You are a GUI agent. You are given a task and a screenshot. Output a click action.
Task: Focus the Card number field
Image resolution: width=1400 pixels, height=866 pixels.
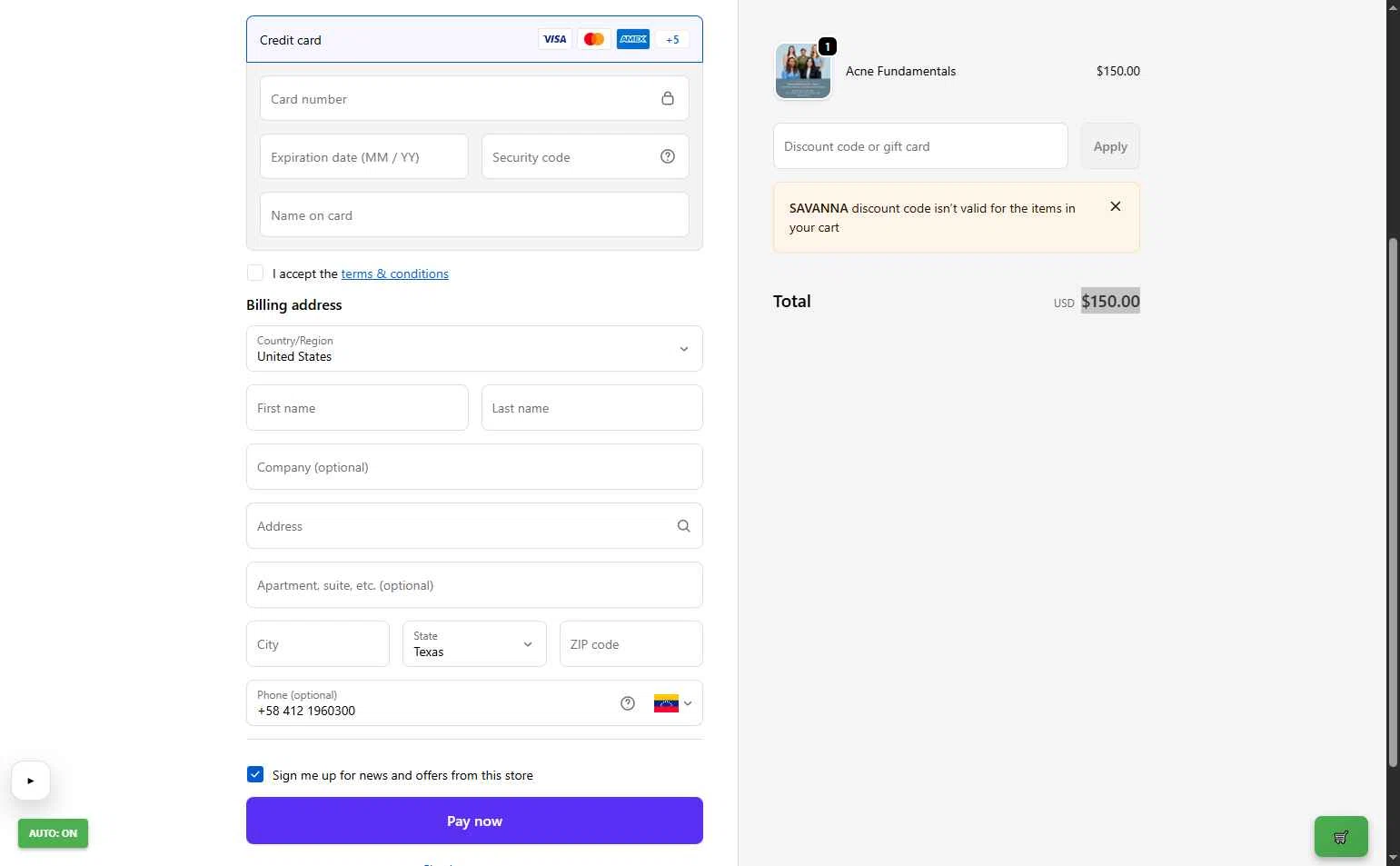click(x=474, y=98)
